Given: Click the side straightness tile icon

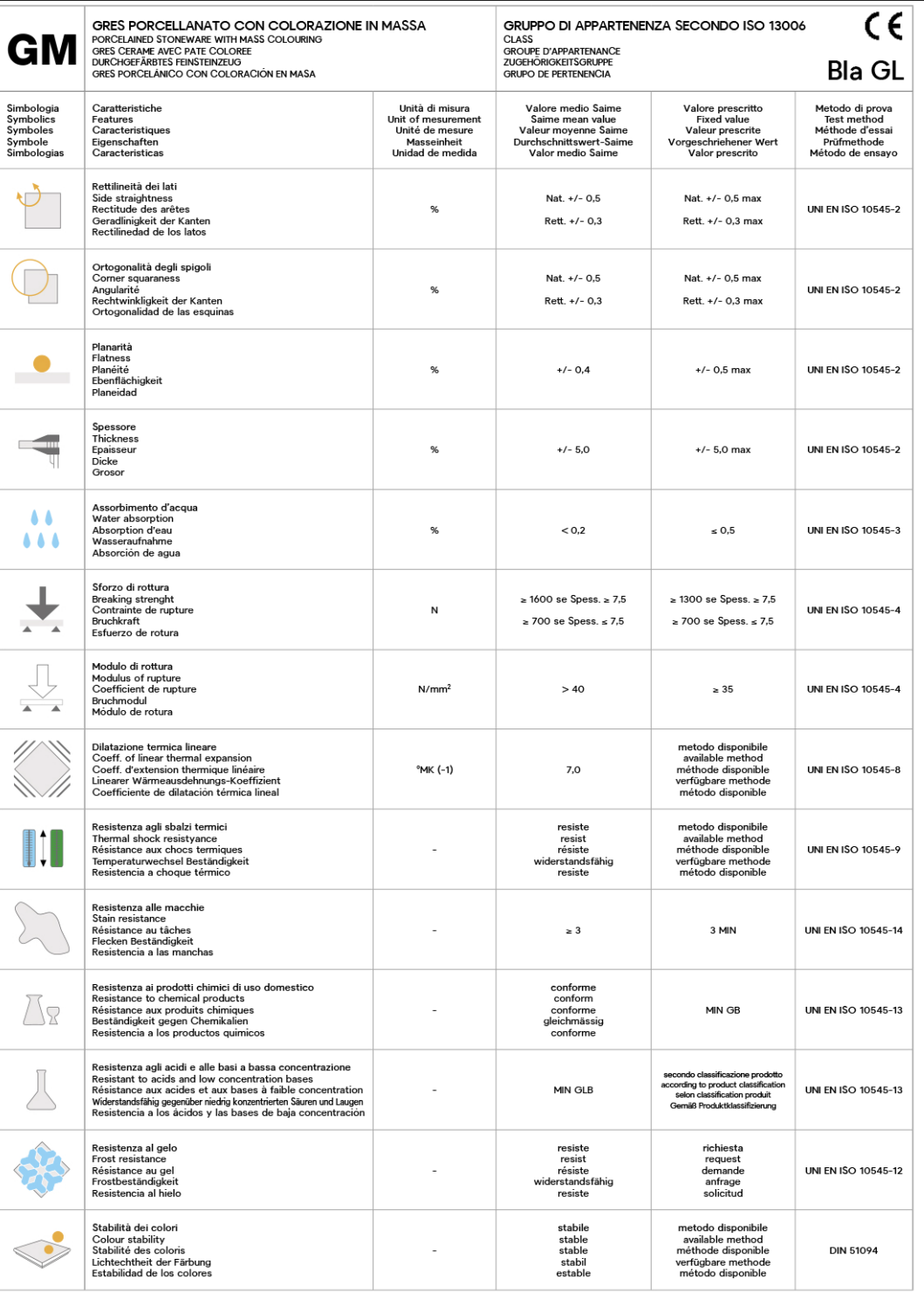Looking at the screenshot, I should [41, 207].
